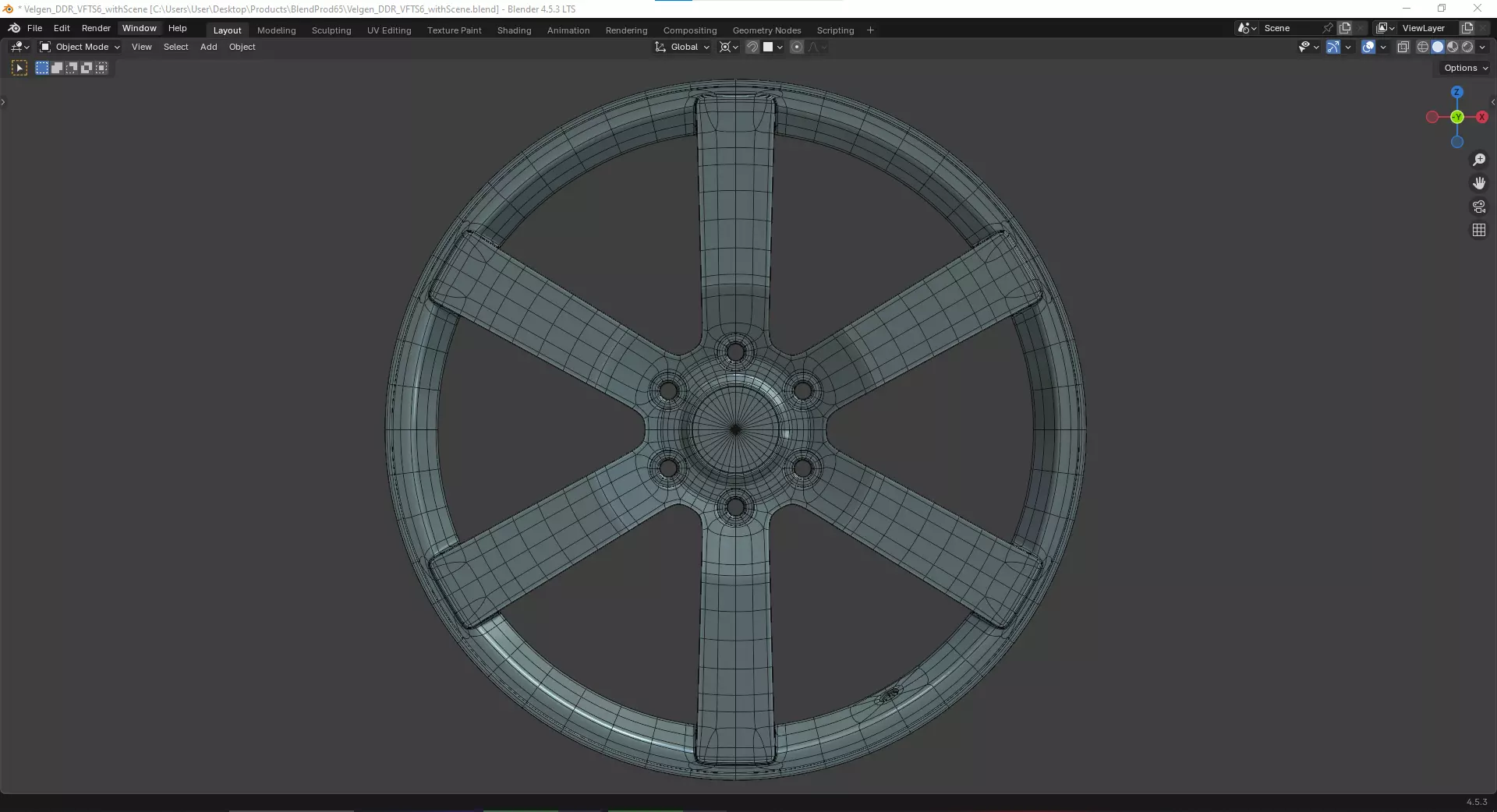Open the Window menu
The image size is (1497, 812).
(x=140, y=28)
